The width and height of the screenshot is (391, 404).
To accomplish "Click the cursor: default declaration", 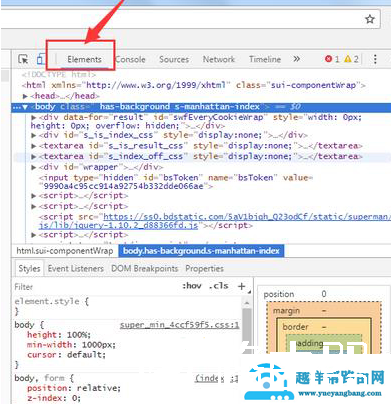I will click(x=66, y=355).
